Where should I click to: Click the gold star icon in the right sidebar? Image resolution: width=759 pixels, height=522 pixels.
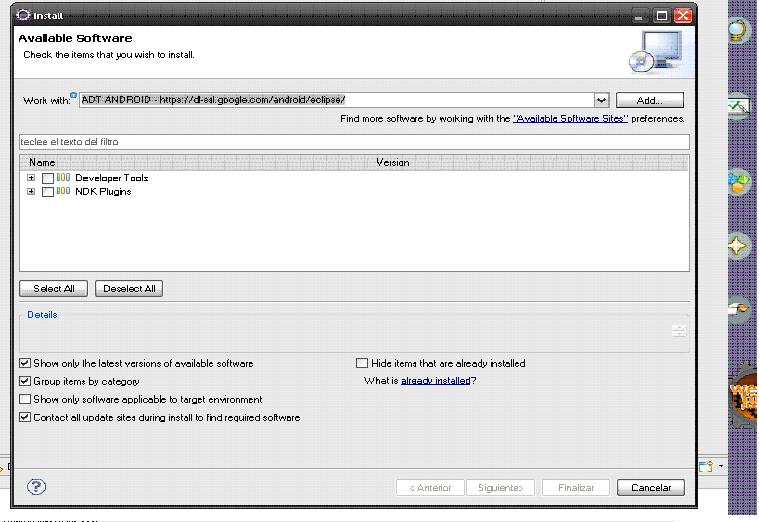(x=738, y=246)
